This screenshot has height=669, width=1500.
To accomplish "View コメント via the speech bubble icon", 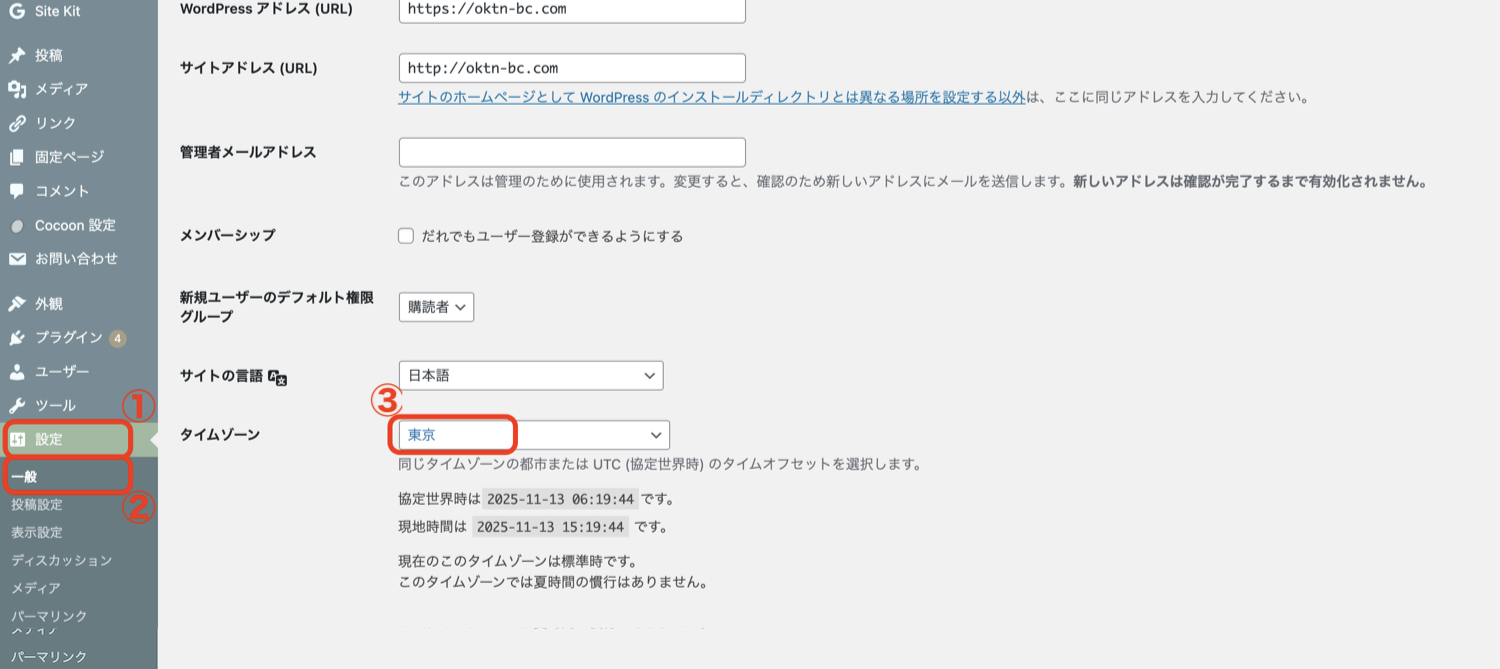I will (17, 191).
